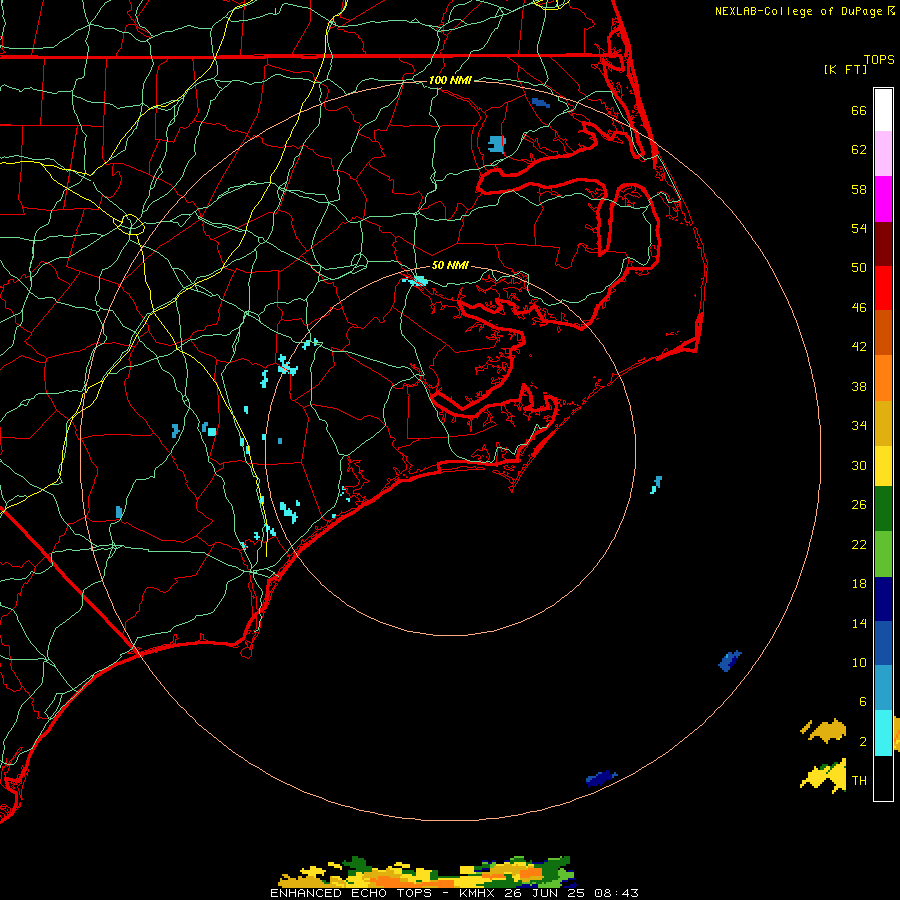This screenshot has width=900, height=900.
Task: Click the "08:43" timestamp
Action: click(616, 893)
